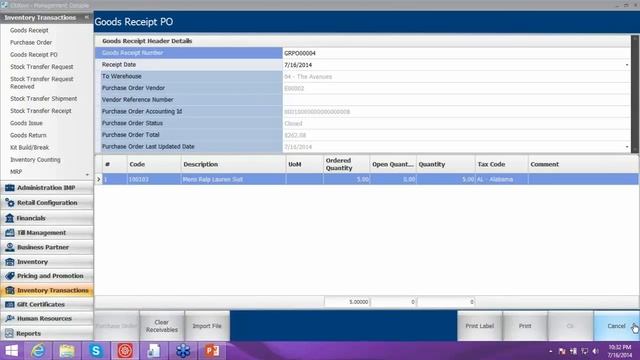Click the 5.00000 total at grid footer
Viewport: 640px width, 360px height.
[x=347, y=302]
